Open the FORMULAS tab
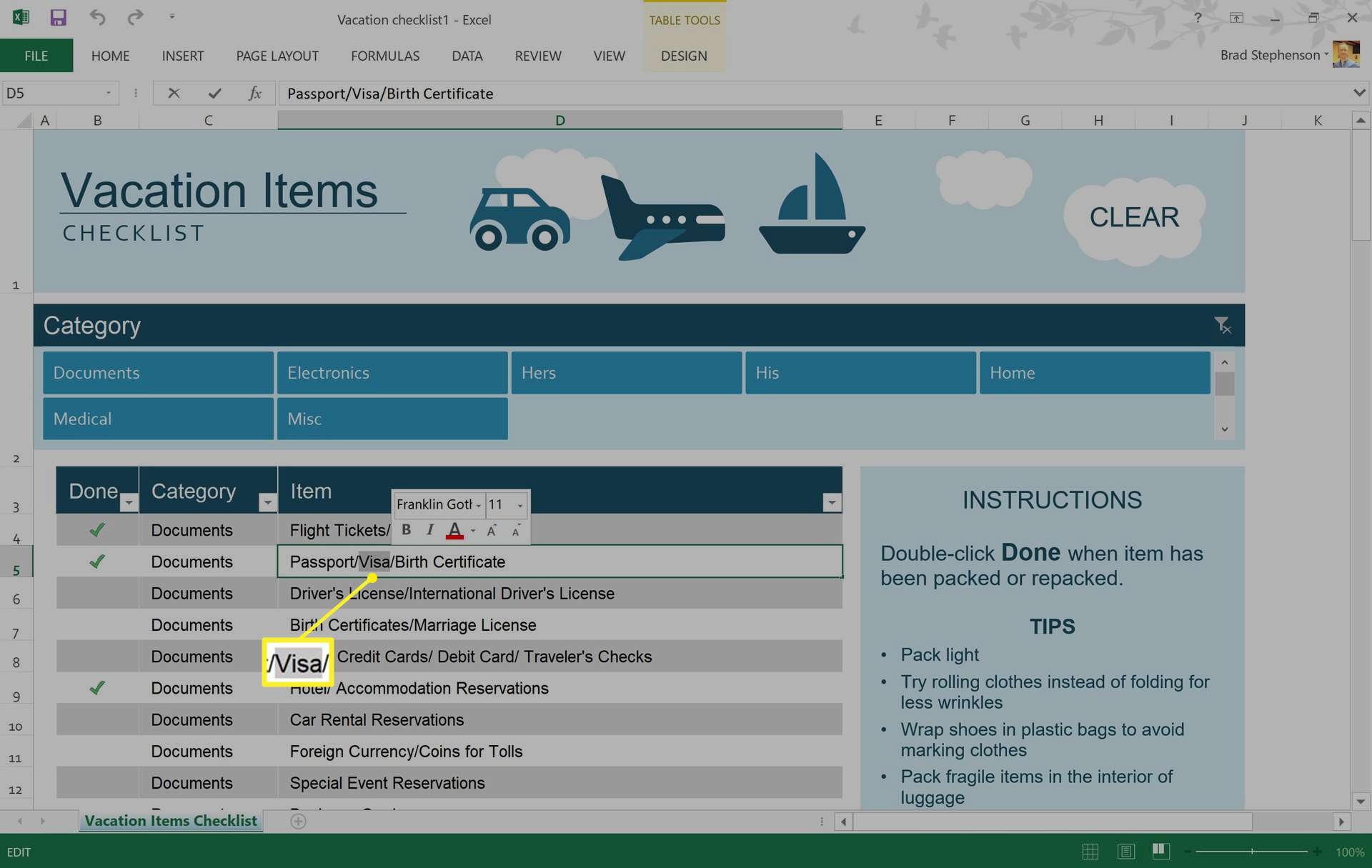Viewport: 1372px width, 868px height. [385, 56]
